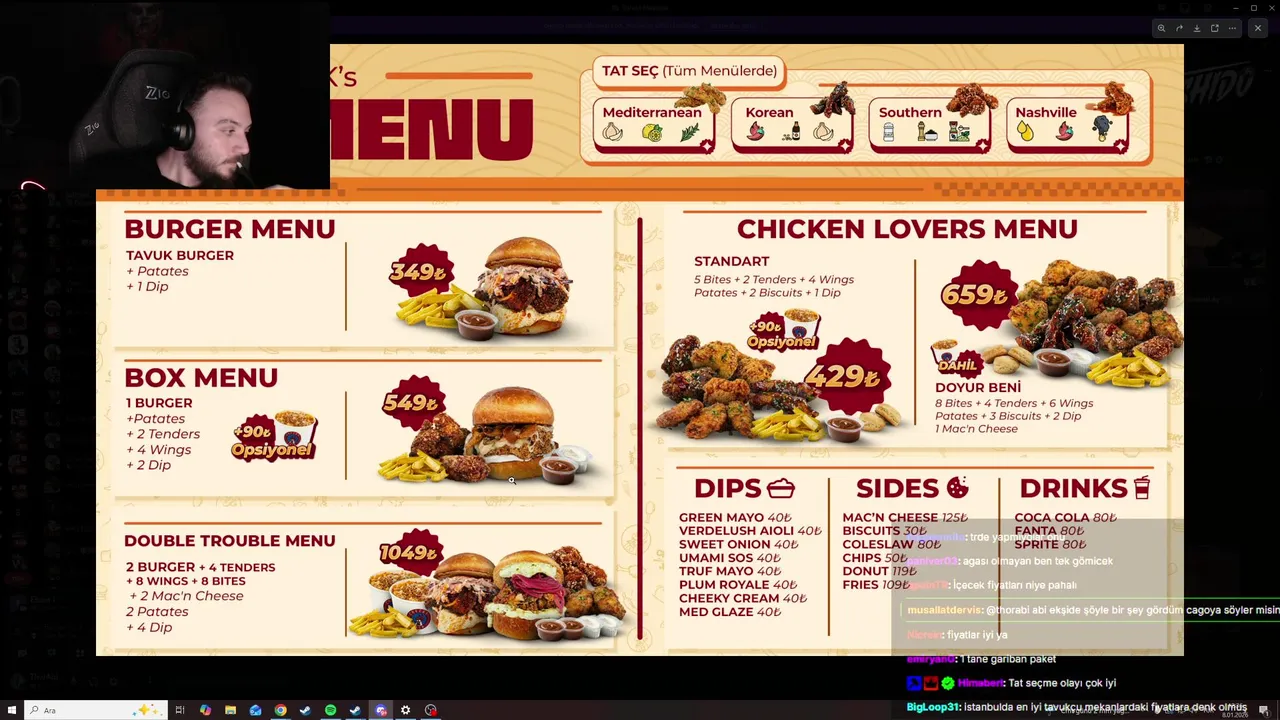Viewport: 1280px width, 720px height.
Task: Open the Mail app from the taskbar
Action: click(255, 710)
